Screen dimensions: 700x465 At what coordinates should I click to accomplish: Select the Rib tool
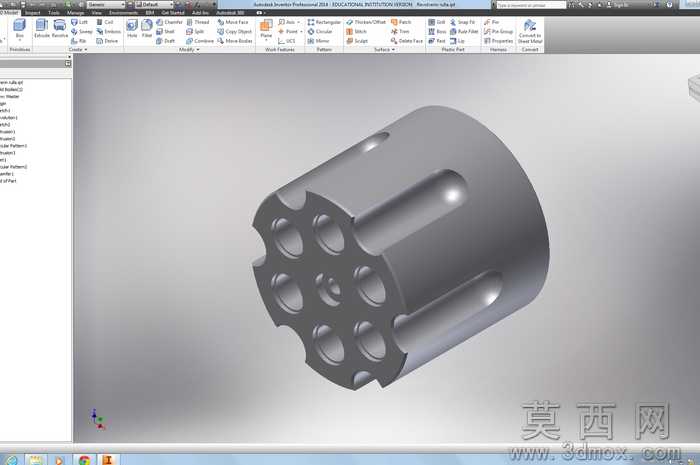point(79,41)
